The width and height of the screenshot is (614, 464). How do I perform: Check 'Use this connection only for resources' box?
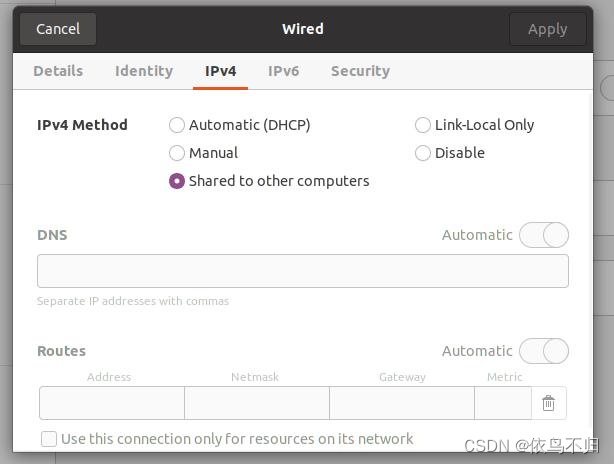point(49,439)
